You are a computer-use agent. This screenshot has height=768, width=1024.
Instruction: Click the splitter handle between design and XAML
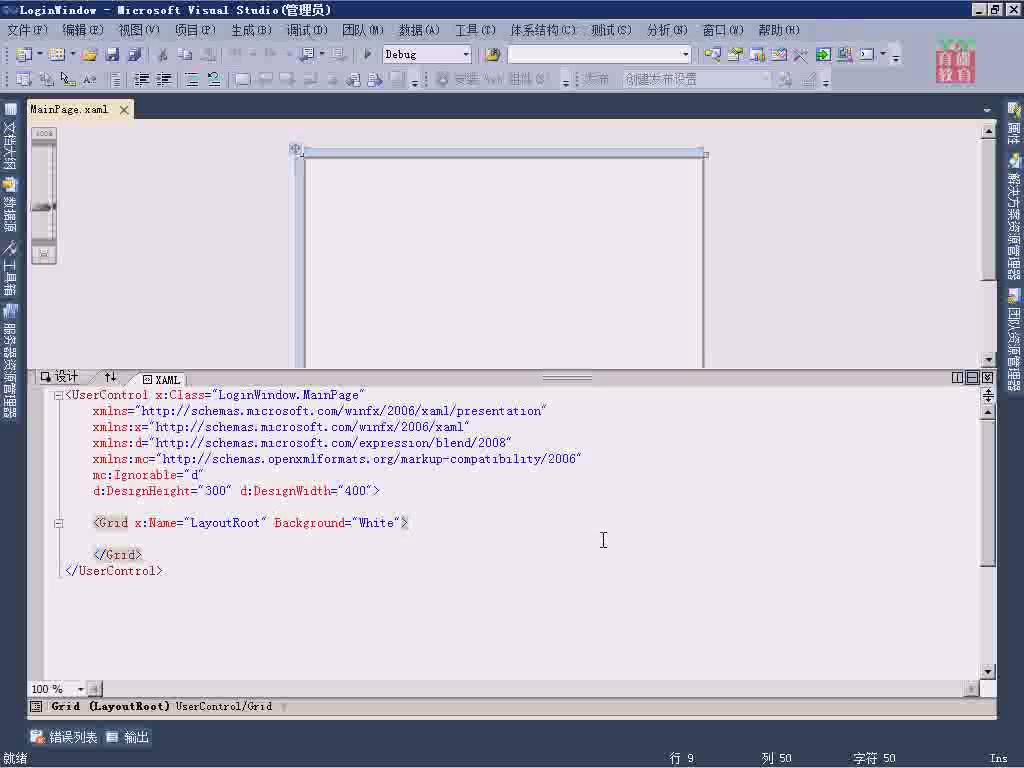pos(567,377)
